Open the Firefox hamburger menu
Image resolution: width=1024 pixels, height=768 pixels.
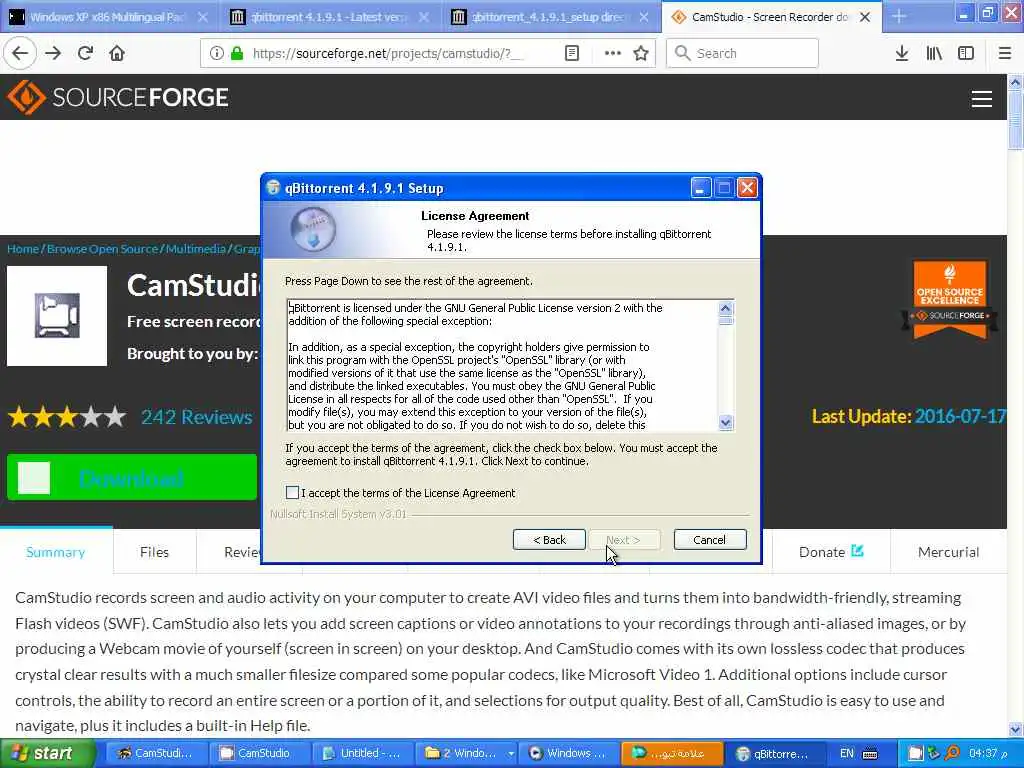[1005, 54]
